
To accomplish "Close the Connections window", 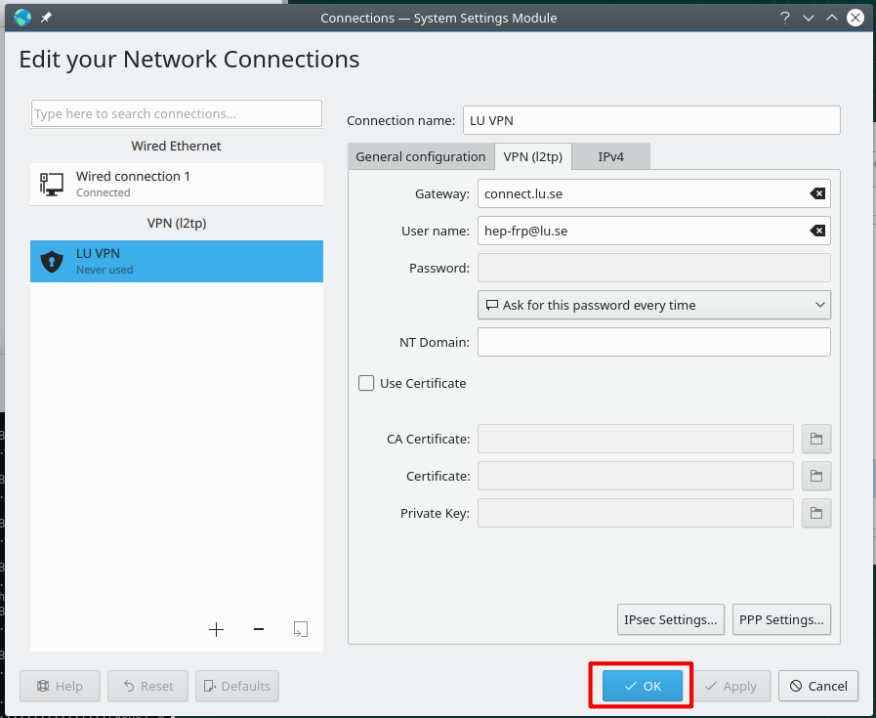I will (855, 18).
